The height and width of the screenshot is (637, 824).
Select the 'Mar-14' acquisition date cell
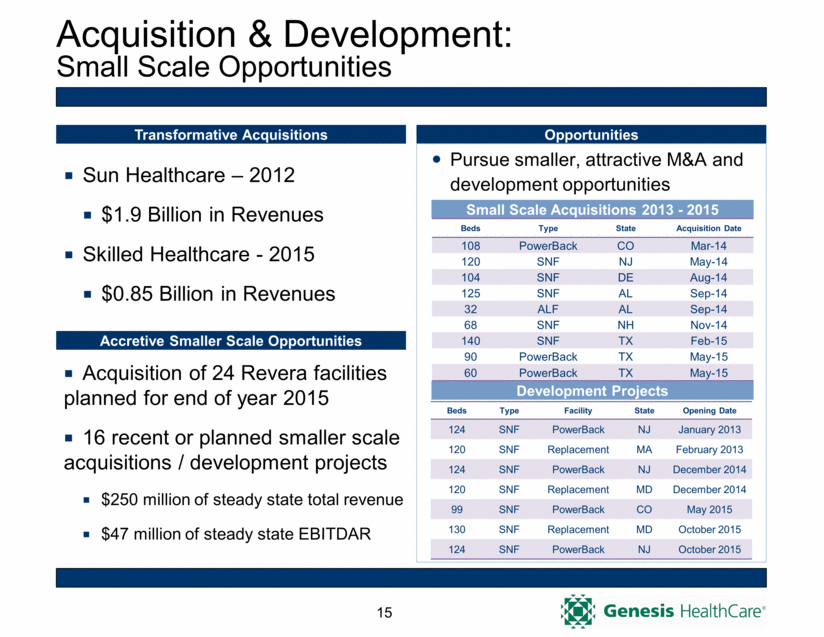[708, 245]
